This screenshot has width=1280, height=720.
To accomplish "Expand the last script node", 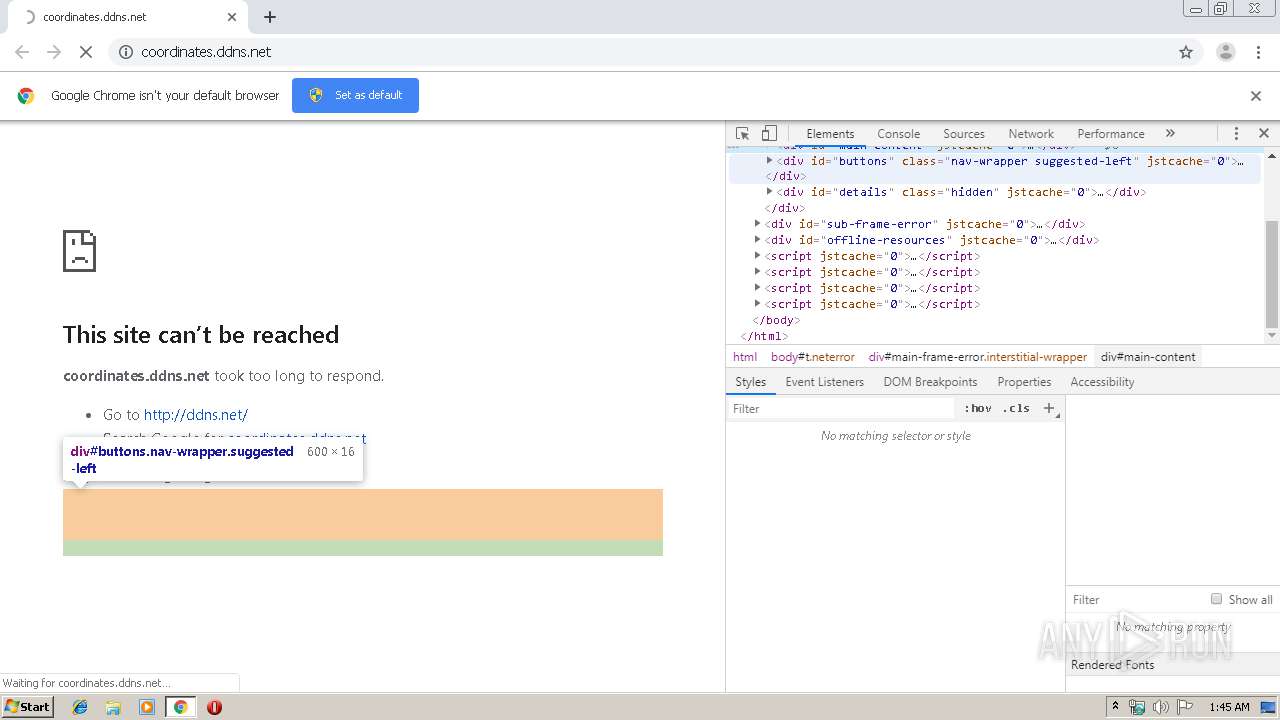I will 757,304.
